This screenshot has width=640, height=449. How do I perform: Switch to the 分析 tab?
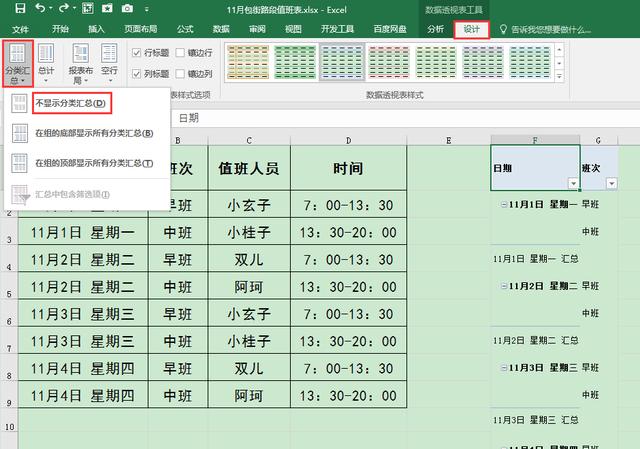coord(435,29)
